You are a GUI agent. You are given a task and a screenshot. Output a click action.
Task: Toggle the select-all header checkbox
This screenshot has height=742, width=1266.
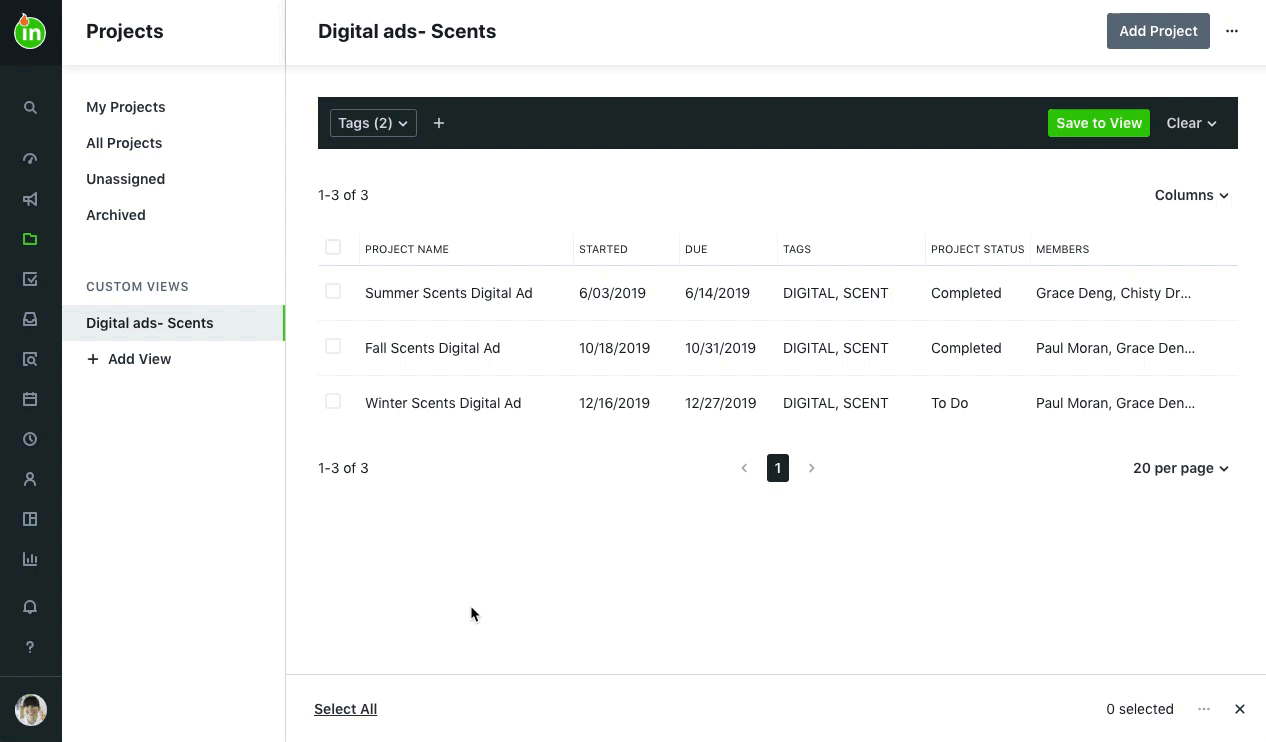[333, 247]
